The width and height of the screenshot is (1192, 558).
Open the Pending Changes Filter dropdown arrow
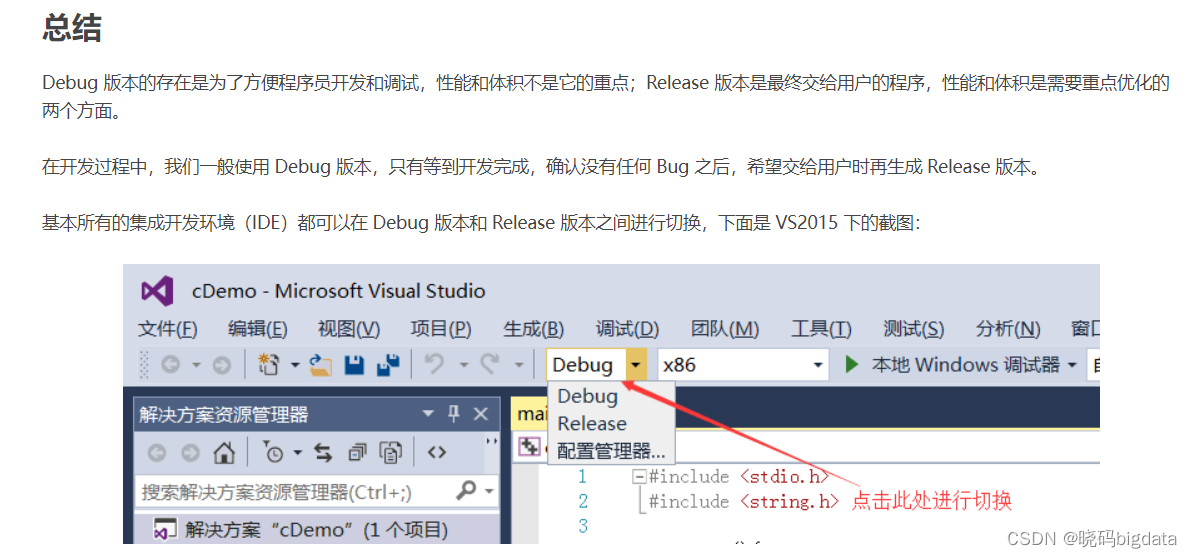coord(298,453)
